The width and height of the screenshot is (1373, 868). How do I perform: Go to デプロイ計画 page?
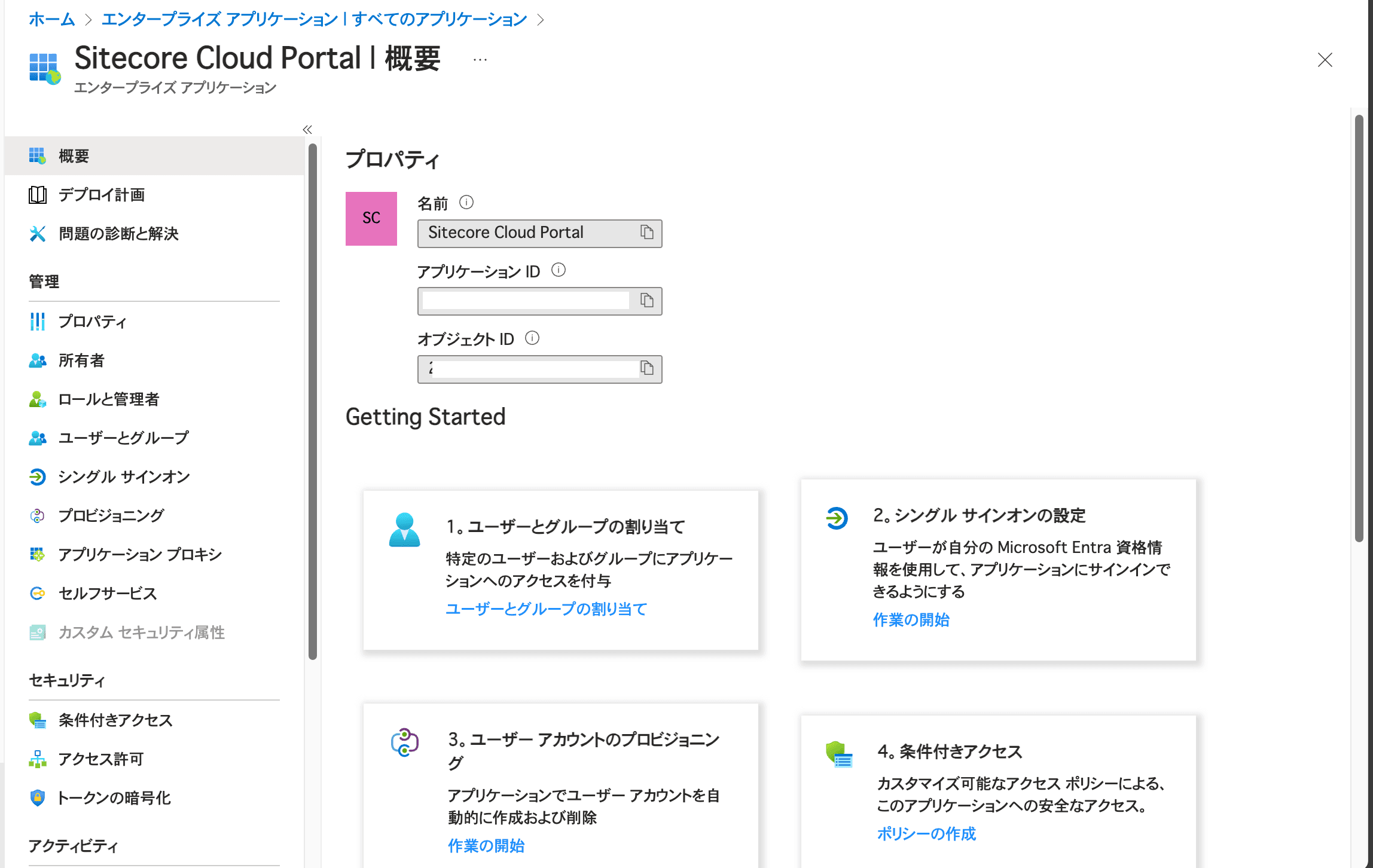[x=102, y=195]
